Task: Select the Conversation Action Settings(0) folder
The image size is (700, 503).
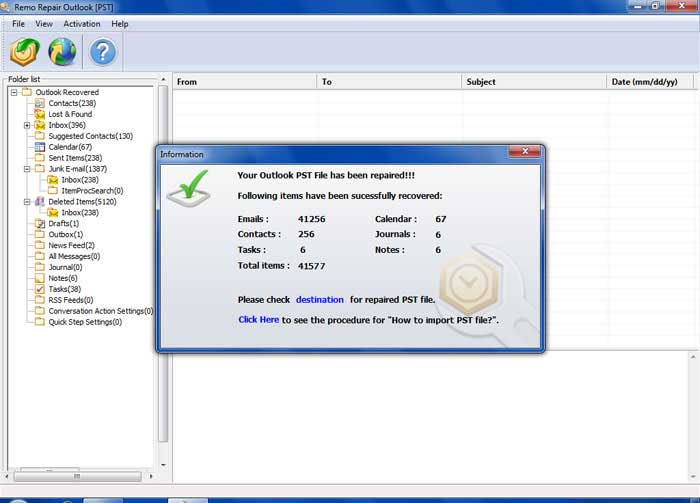Action: pos(100,311)
